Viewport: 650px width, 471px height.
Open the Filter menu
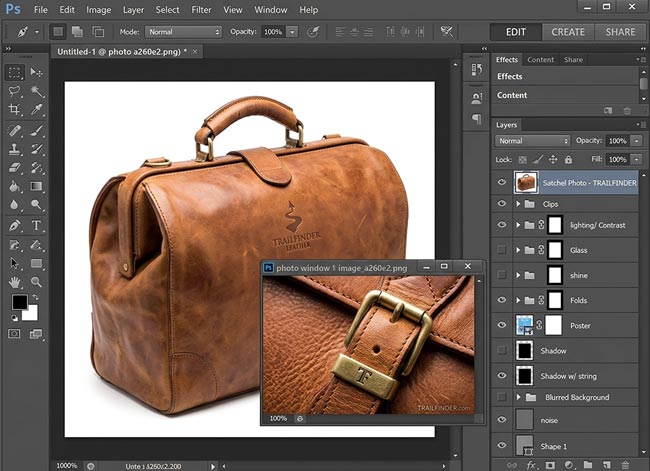(201, 10)
